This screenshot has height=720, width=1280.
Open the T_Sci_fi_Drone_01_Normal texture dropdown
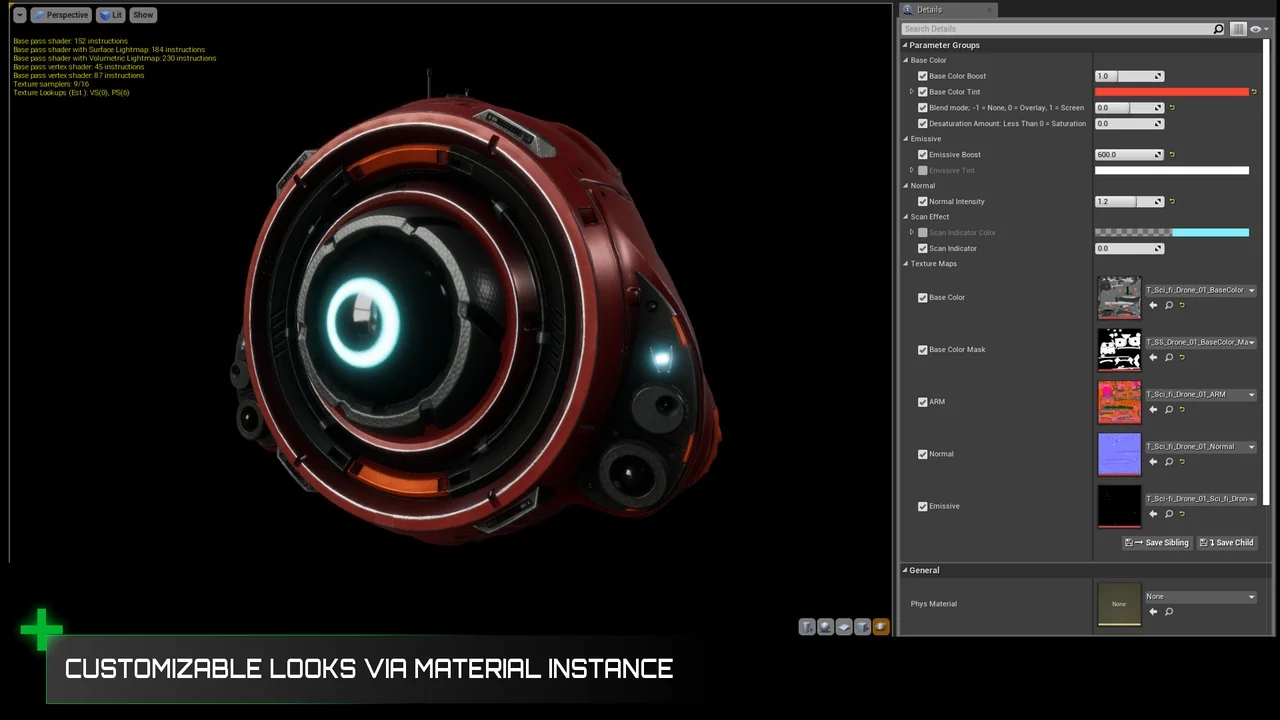(1251, 447)
